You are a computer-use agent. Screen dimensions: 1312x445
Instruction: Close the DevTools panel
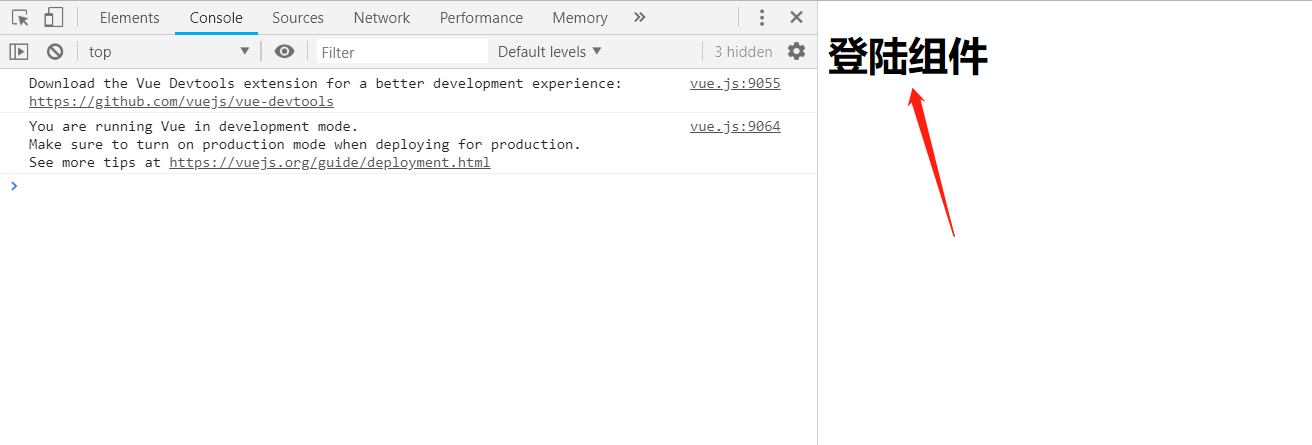[796, 17]
